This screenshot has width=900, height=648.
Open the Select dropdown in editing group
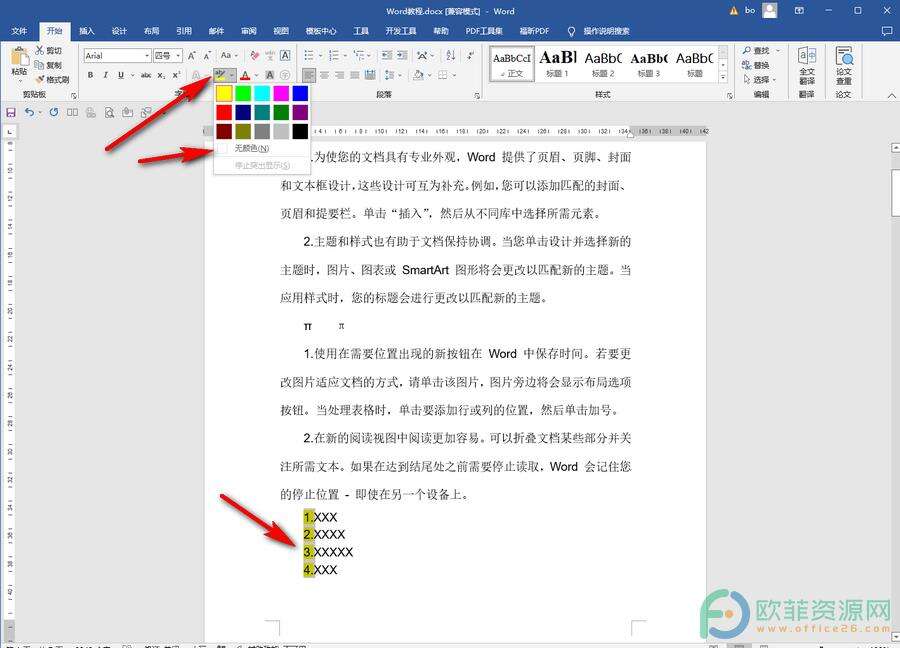(759, 79)
